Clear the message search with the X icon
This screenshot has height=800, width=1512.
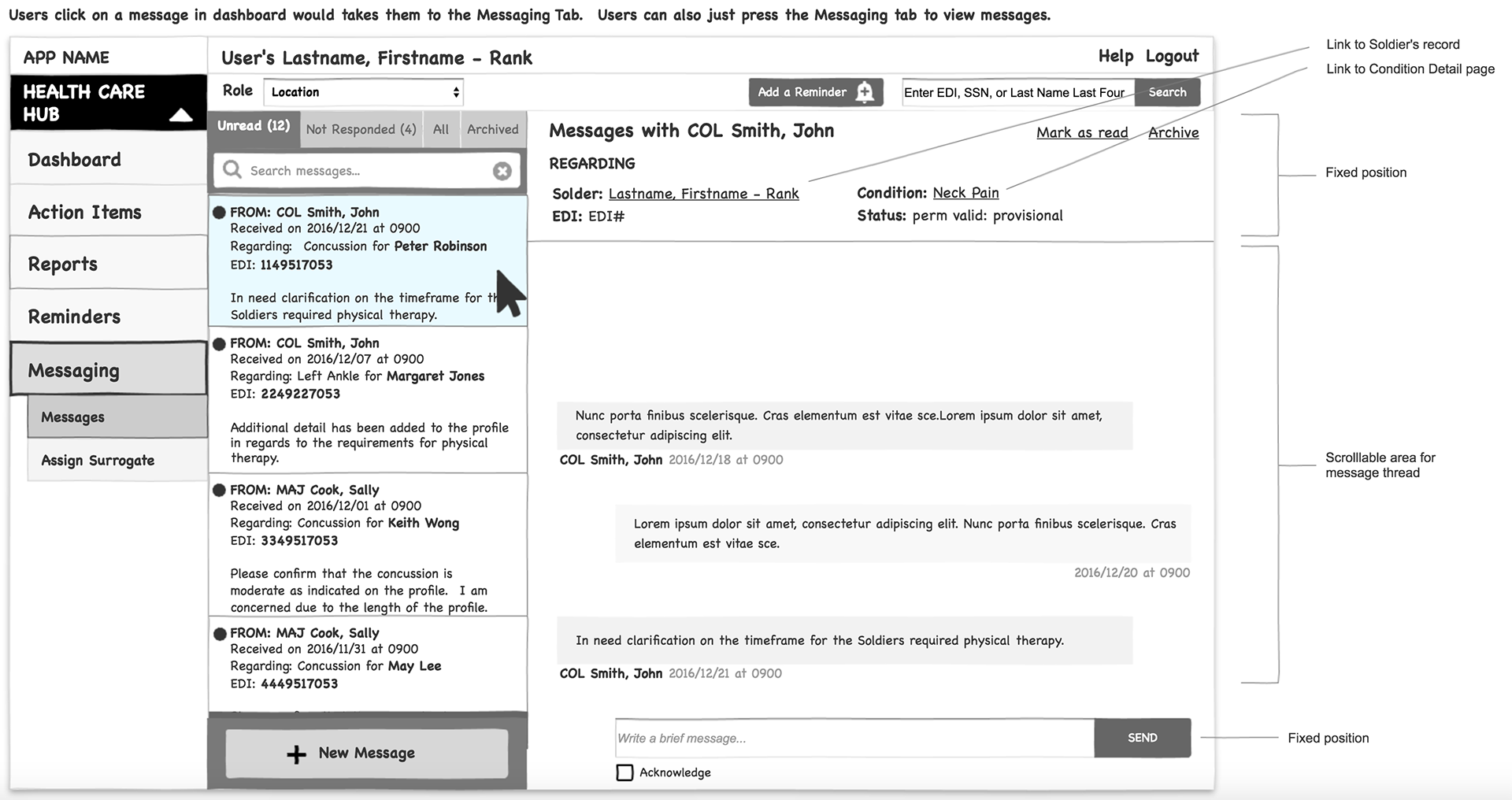[502, 171]
